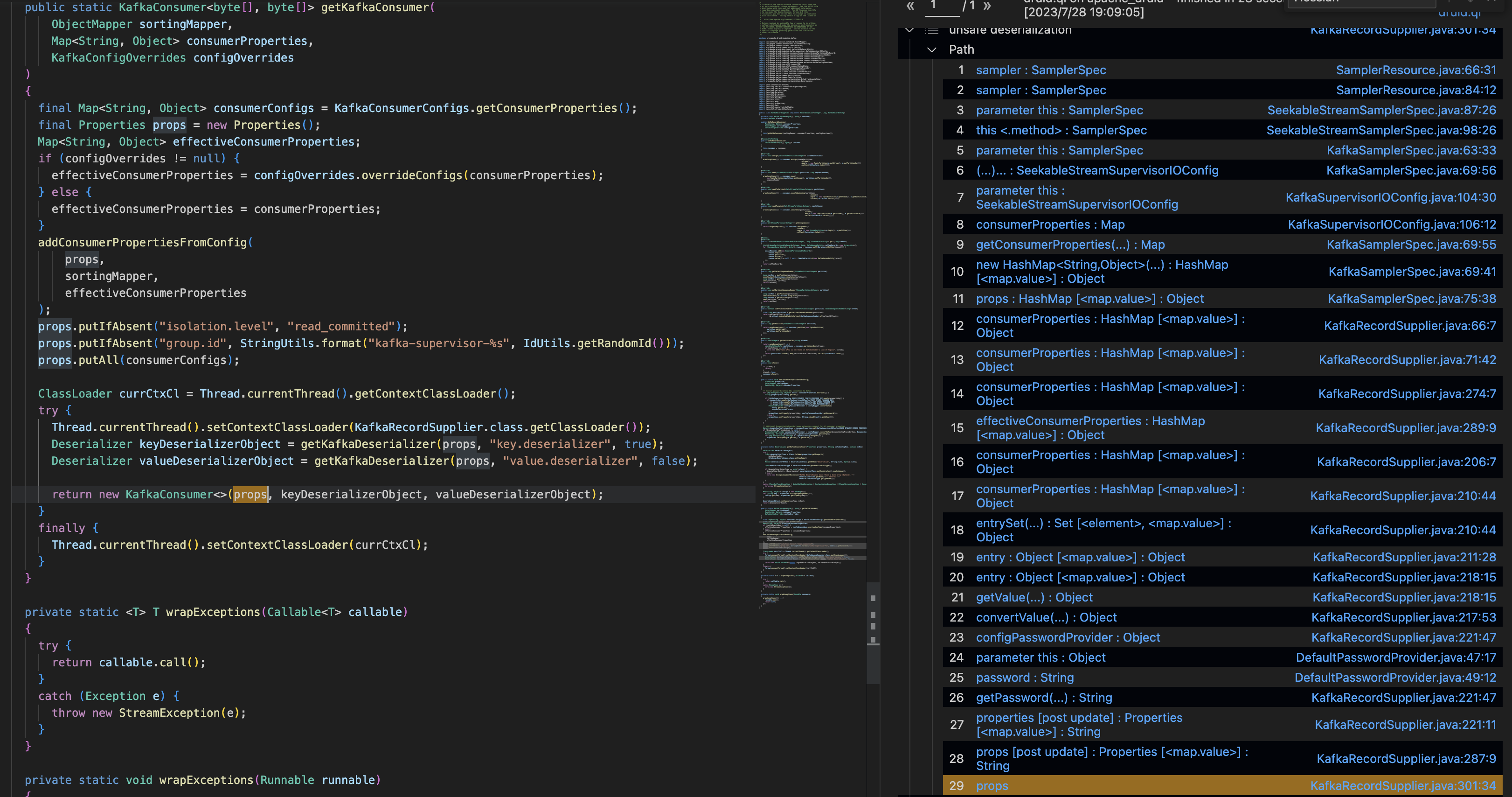
Task: Click the editor vertical scrollbar
Action: (x=873, y=633)
